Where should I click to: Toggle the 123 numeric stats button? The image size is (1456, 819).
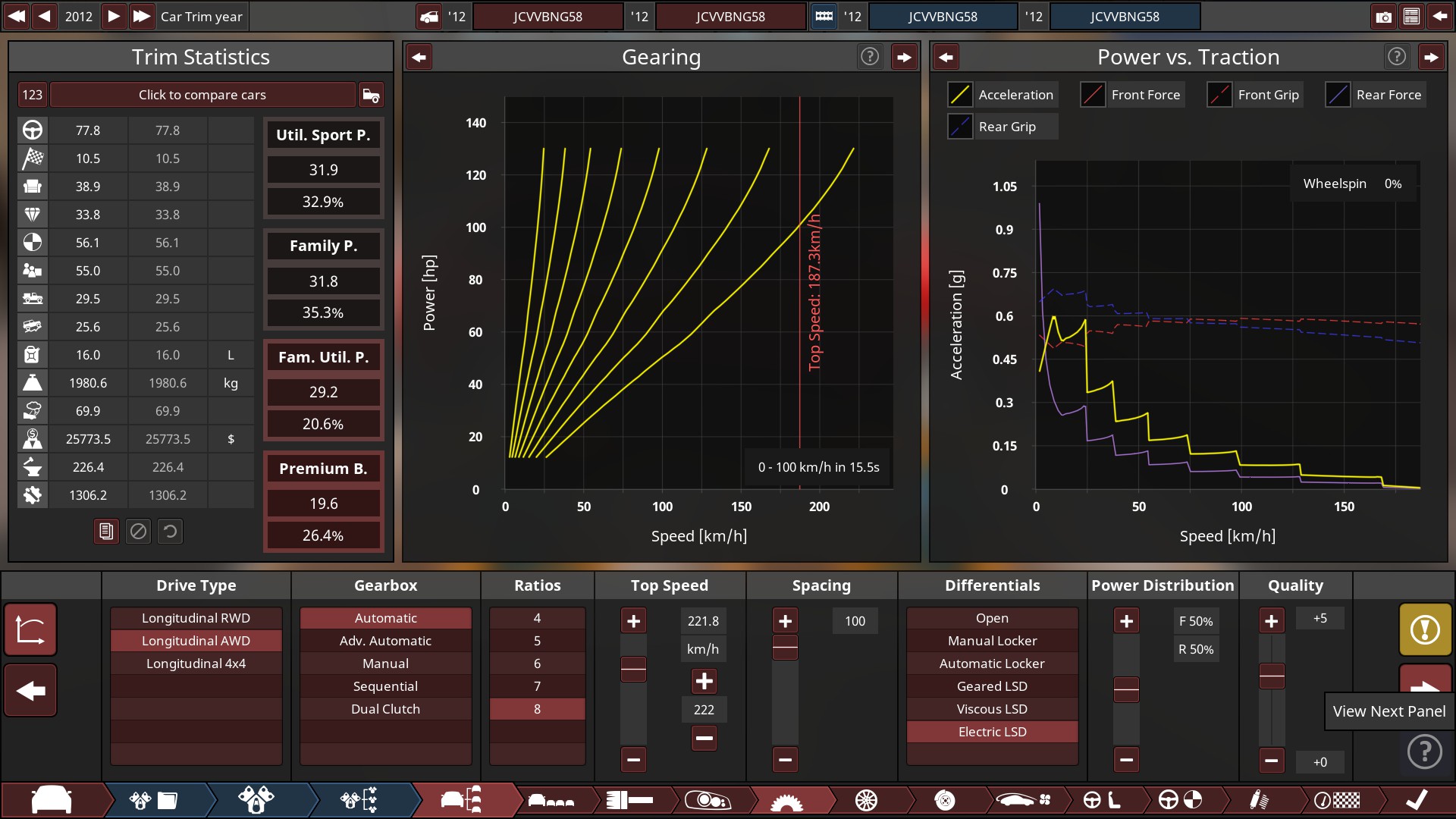pos(33,95)
